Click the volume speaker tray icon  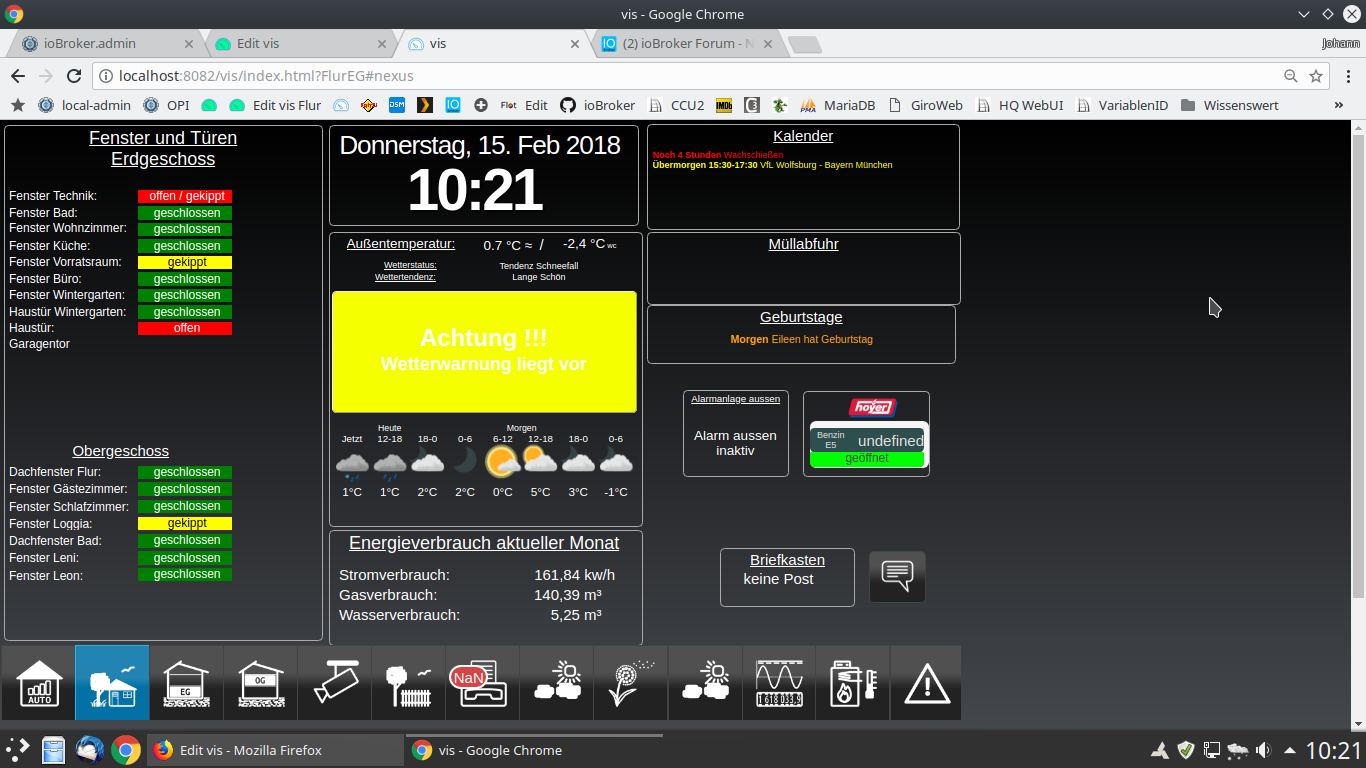pos(1263,750)
